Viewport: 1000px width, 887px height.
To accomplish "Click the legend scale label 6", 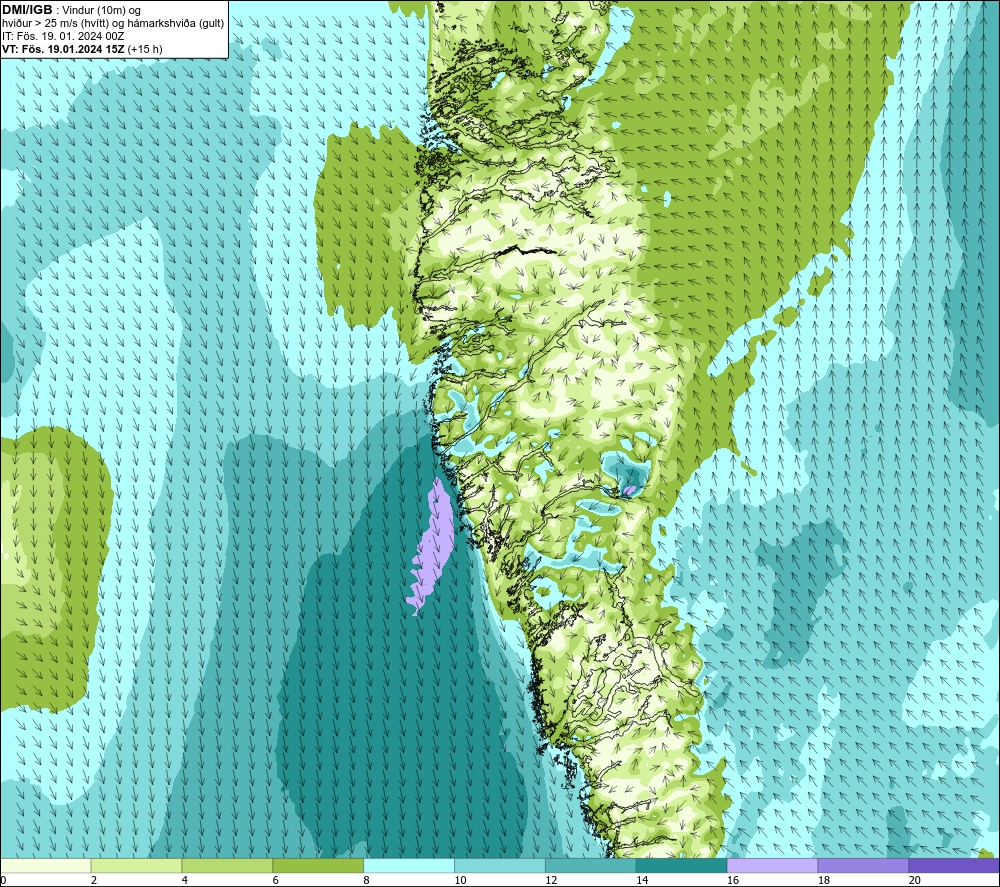I will (276, 880).
